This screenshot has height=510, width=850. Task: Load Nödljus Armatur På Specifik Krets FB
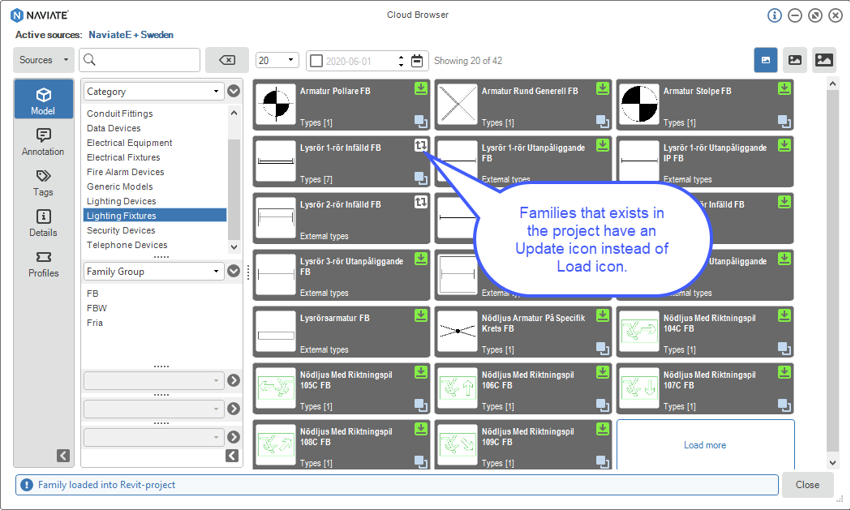[603, 315]
